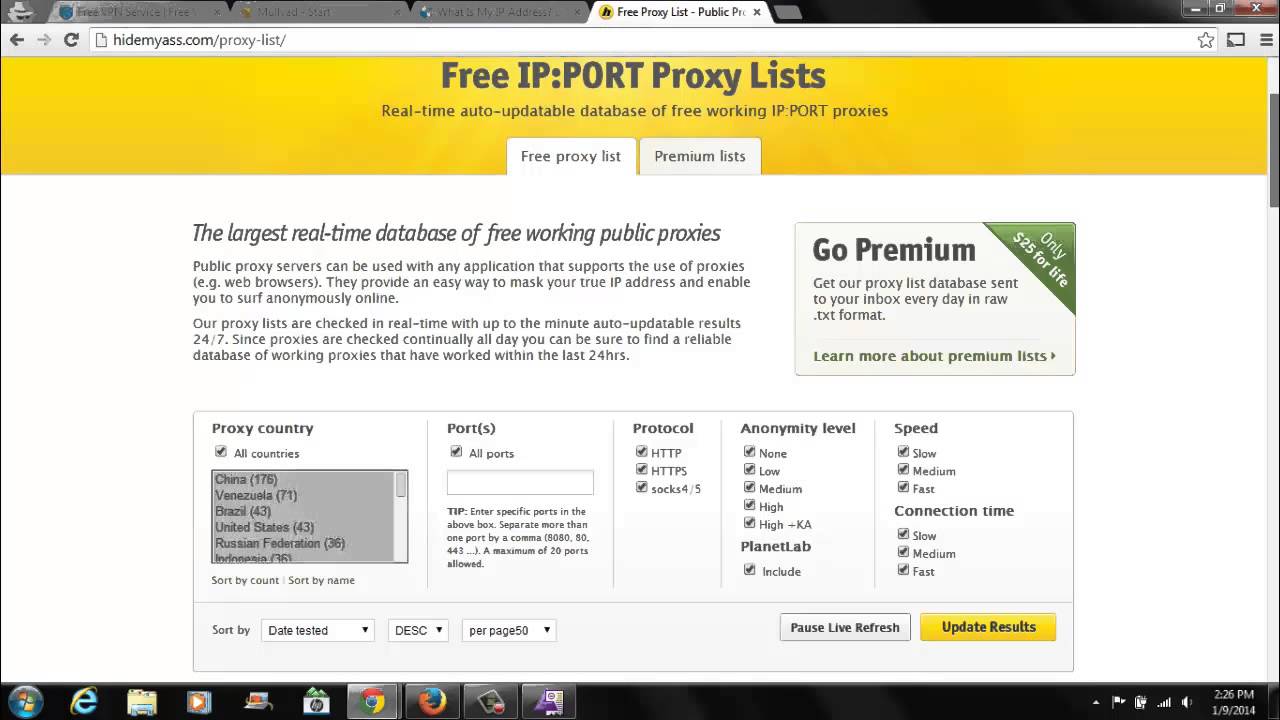
Task: Select the Free proxy list page tab
Action: (571, 156)
